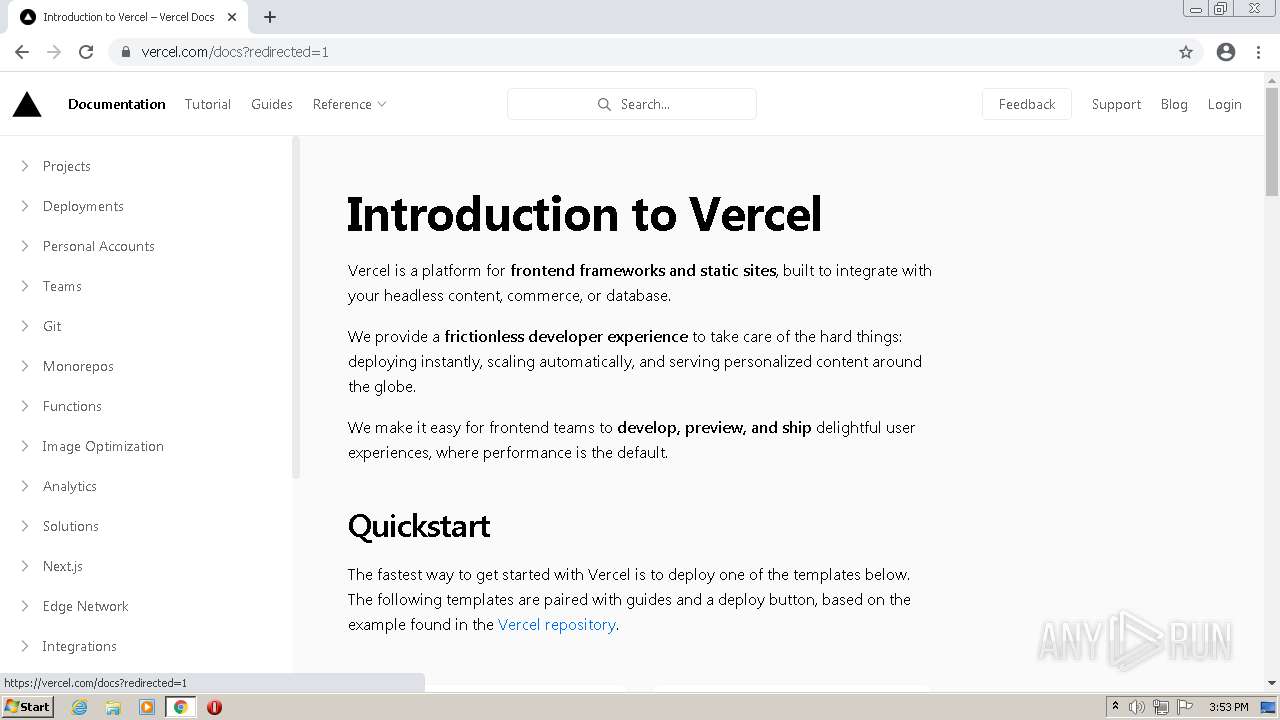The width and height of the screenshot is (1280, 720).
Task: Reload the page with the refresh icon
Action: tap(86, 52)
